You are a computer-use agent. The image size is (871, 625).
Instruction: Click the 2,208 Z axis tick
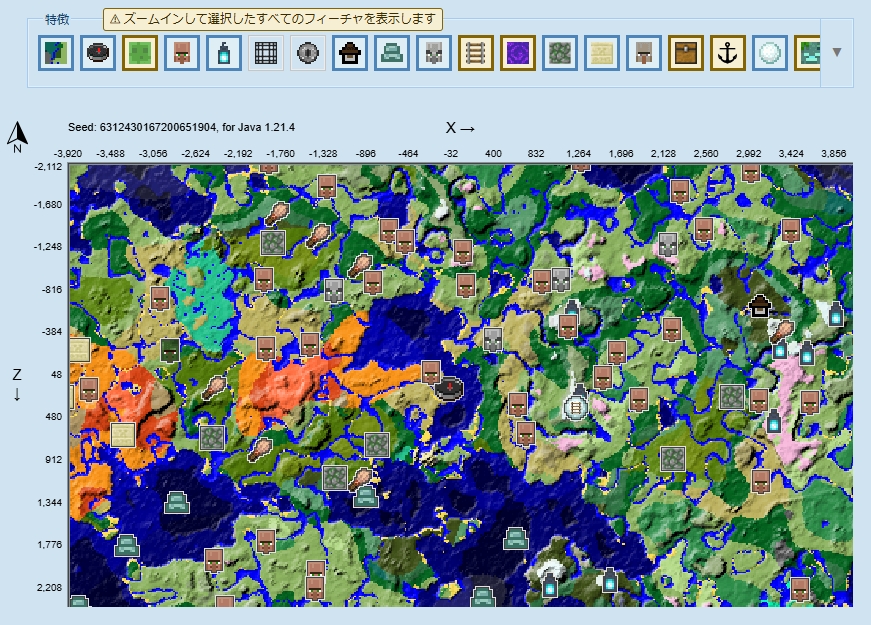point(50,587)
